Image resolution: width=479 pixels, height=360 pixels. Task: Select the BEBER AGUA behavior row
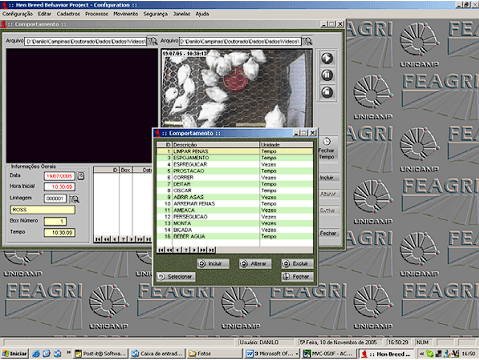tap(235, 236)
